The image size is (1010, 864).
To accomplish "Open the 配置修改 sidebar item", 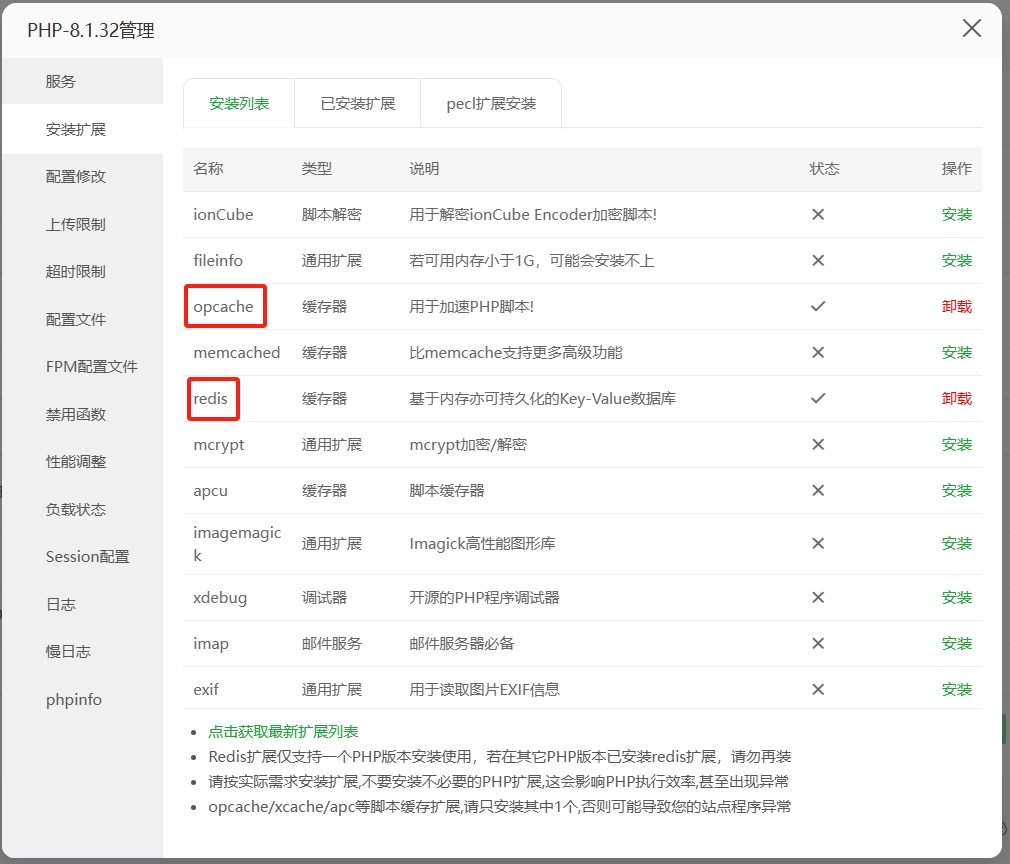I will (x=68, y=177).
